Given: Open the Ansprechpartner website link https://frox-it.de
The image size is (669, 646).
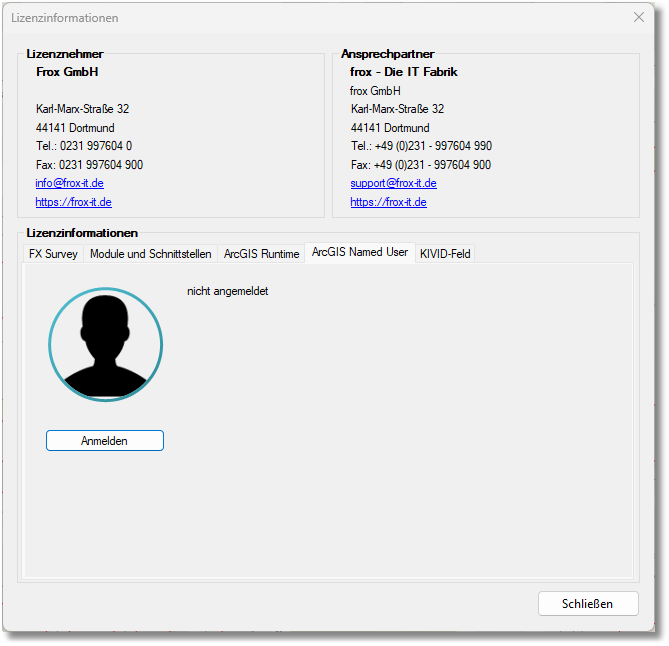Looking at the screenshot, I should [x=388, y=202].
